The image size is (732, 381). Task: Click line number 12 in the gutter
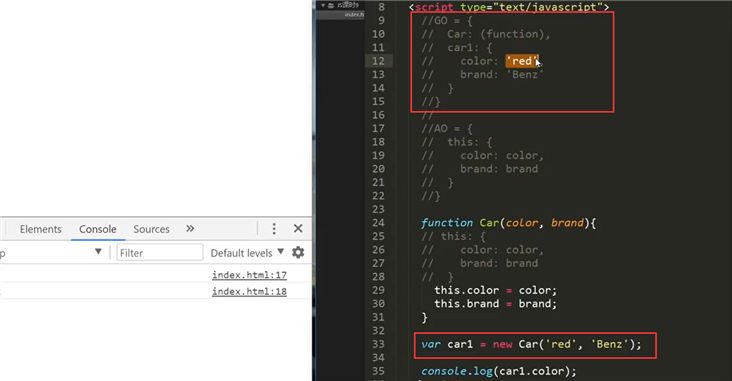tap(379, 61)
